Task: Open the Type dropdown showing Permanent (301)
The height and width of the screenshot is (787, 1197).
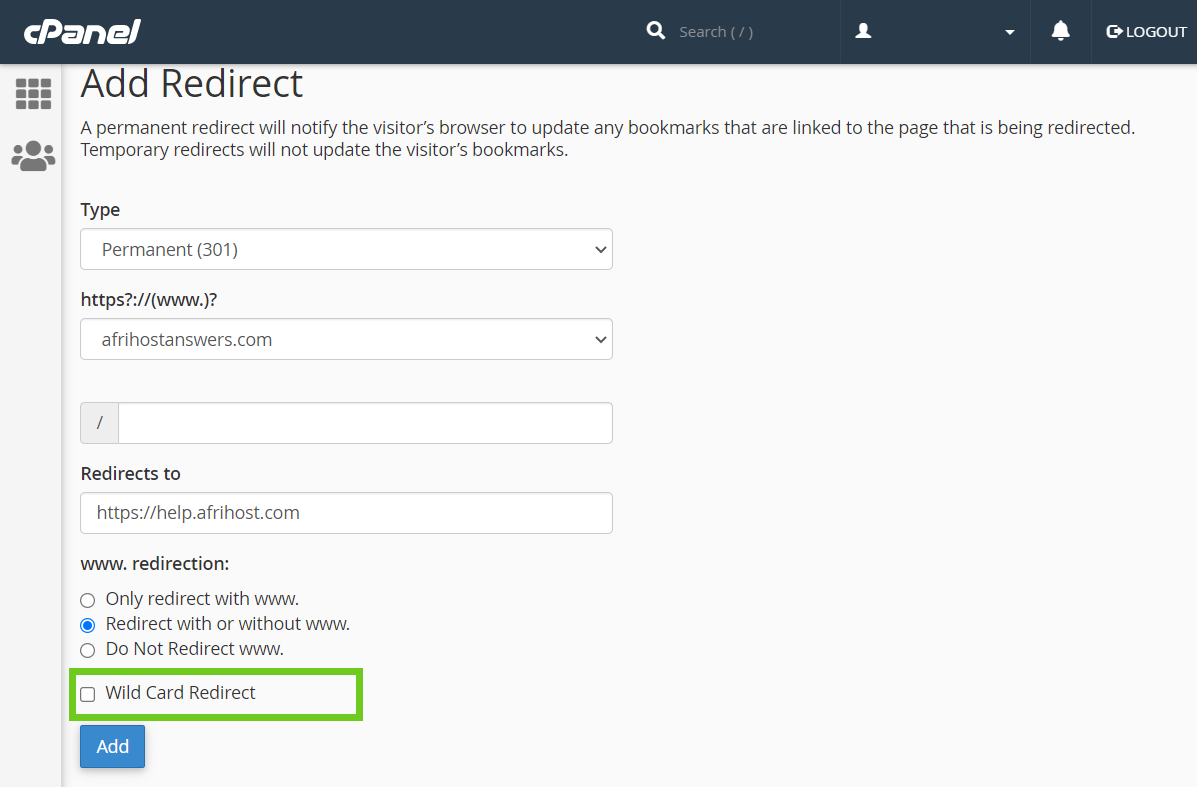Action: [x=346, y=249]
